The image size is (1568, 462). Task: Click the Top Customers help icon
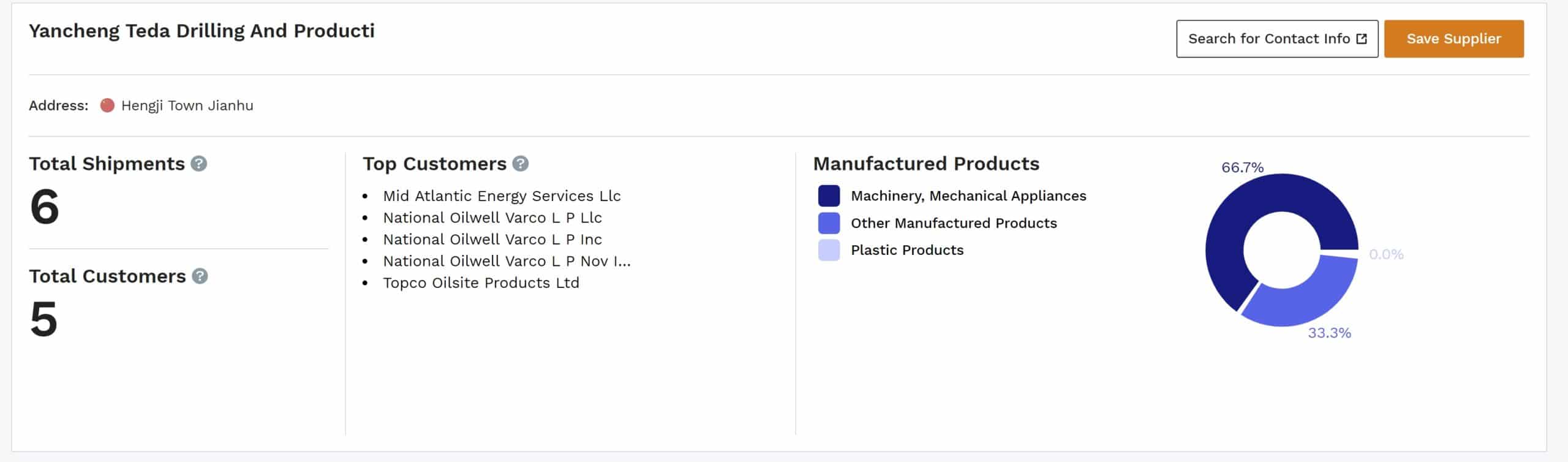pos(520,164)
